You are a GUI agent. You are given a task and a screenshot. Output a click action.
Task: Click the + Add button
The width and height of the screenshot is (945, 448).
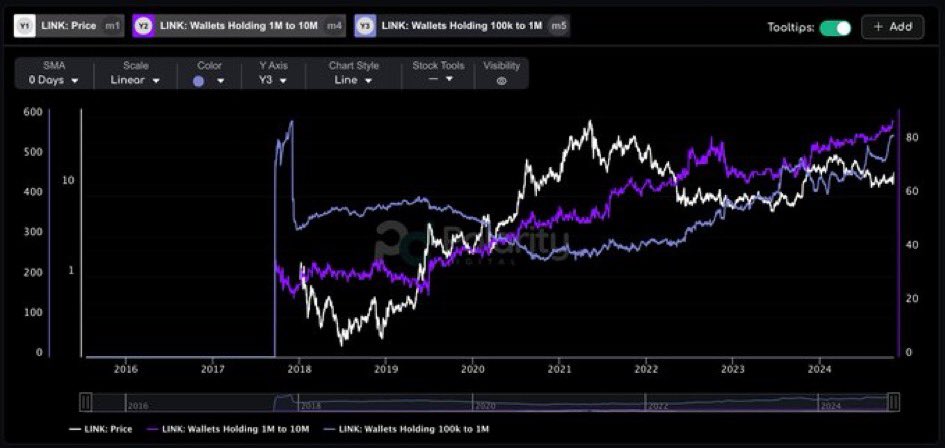click(x=893, y=27)
